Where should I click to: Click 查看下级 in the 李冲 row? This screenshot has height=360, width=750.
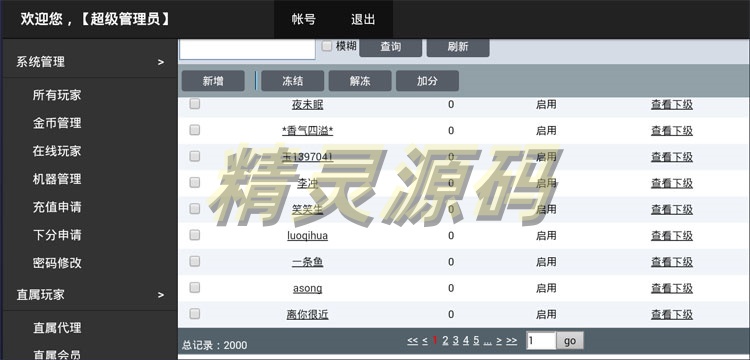(672, 183)
